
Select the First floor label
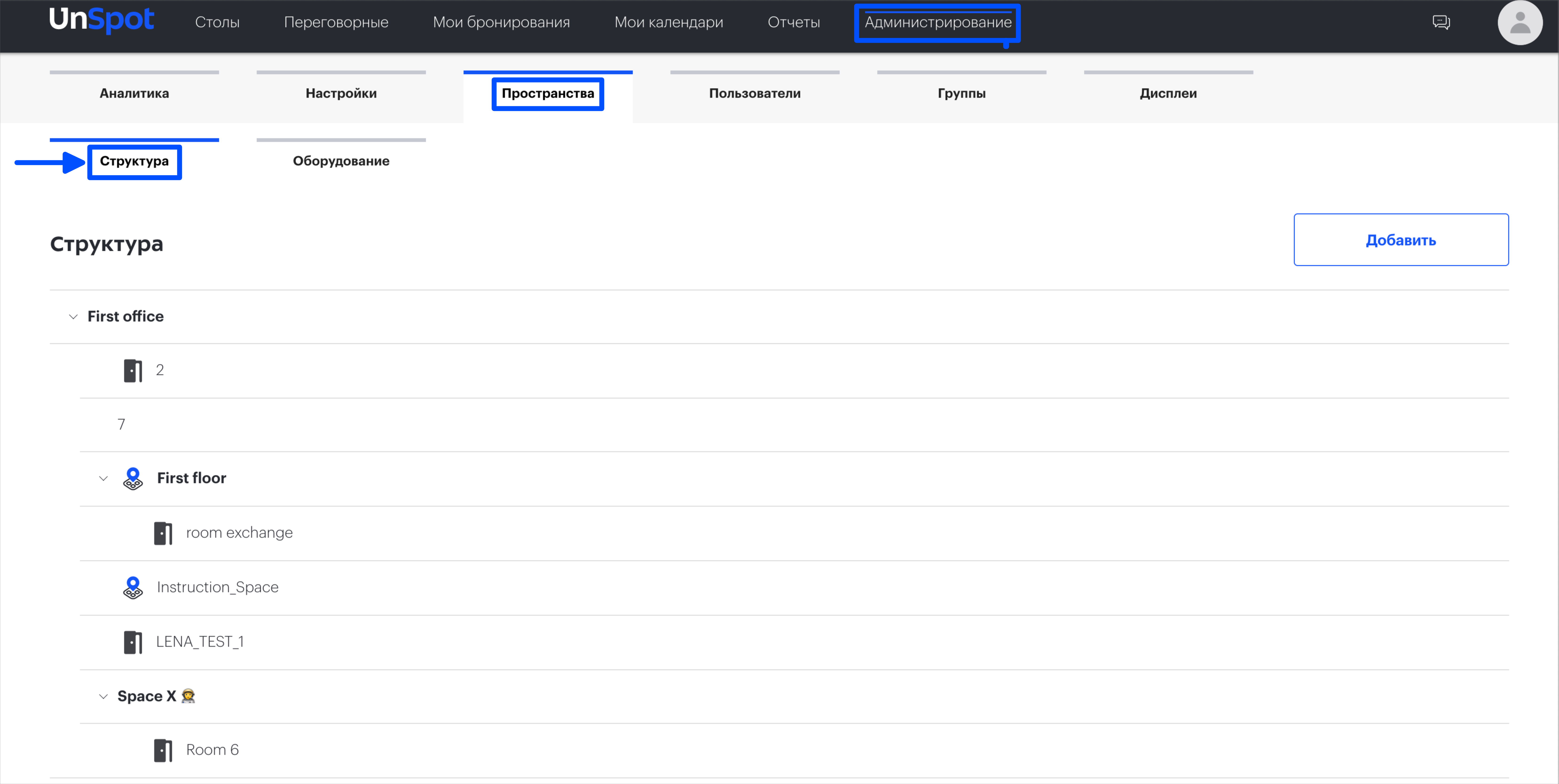coord(191,478)
